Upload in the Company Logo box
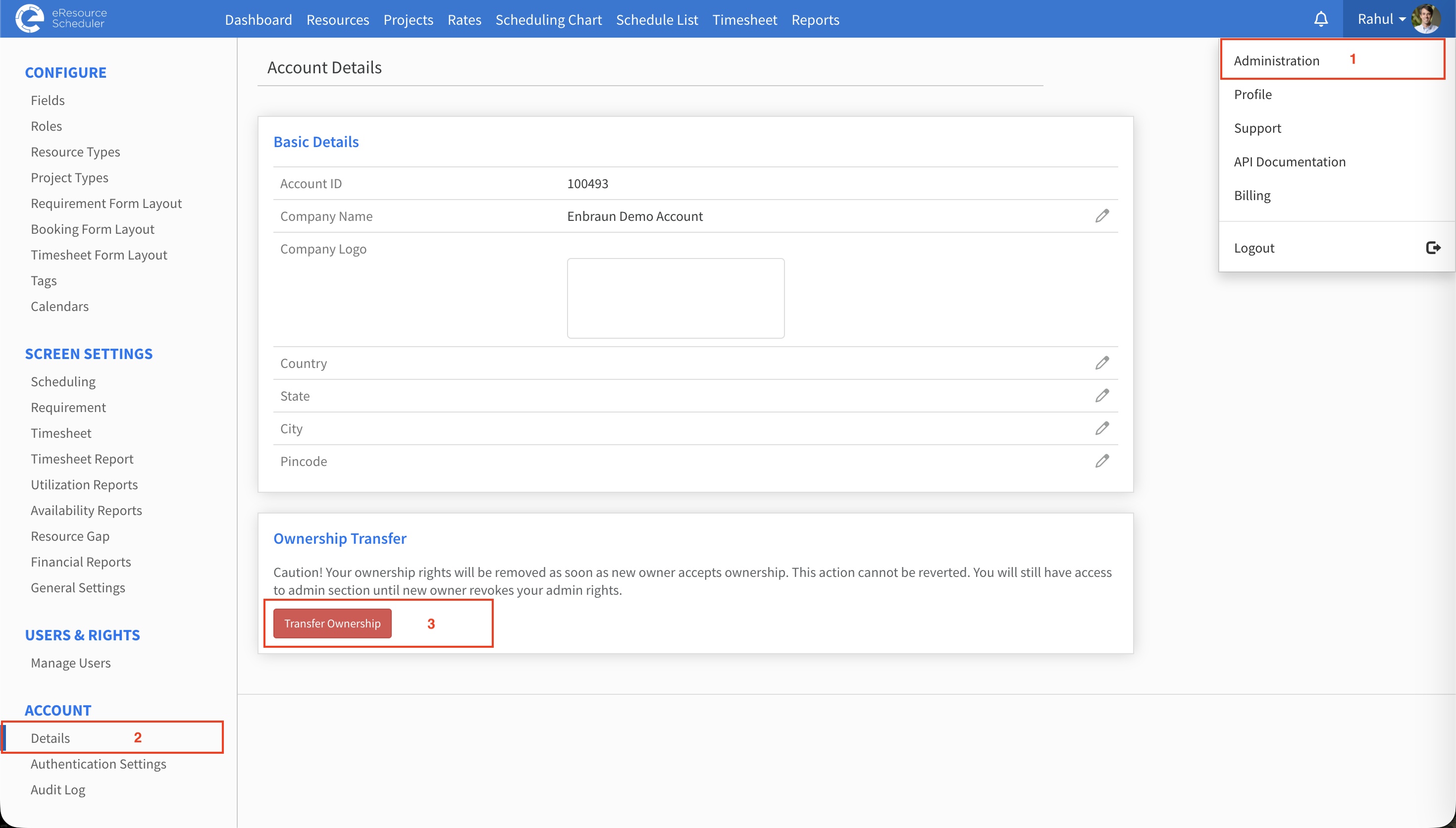 676,298
